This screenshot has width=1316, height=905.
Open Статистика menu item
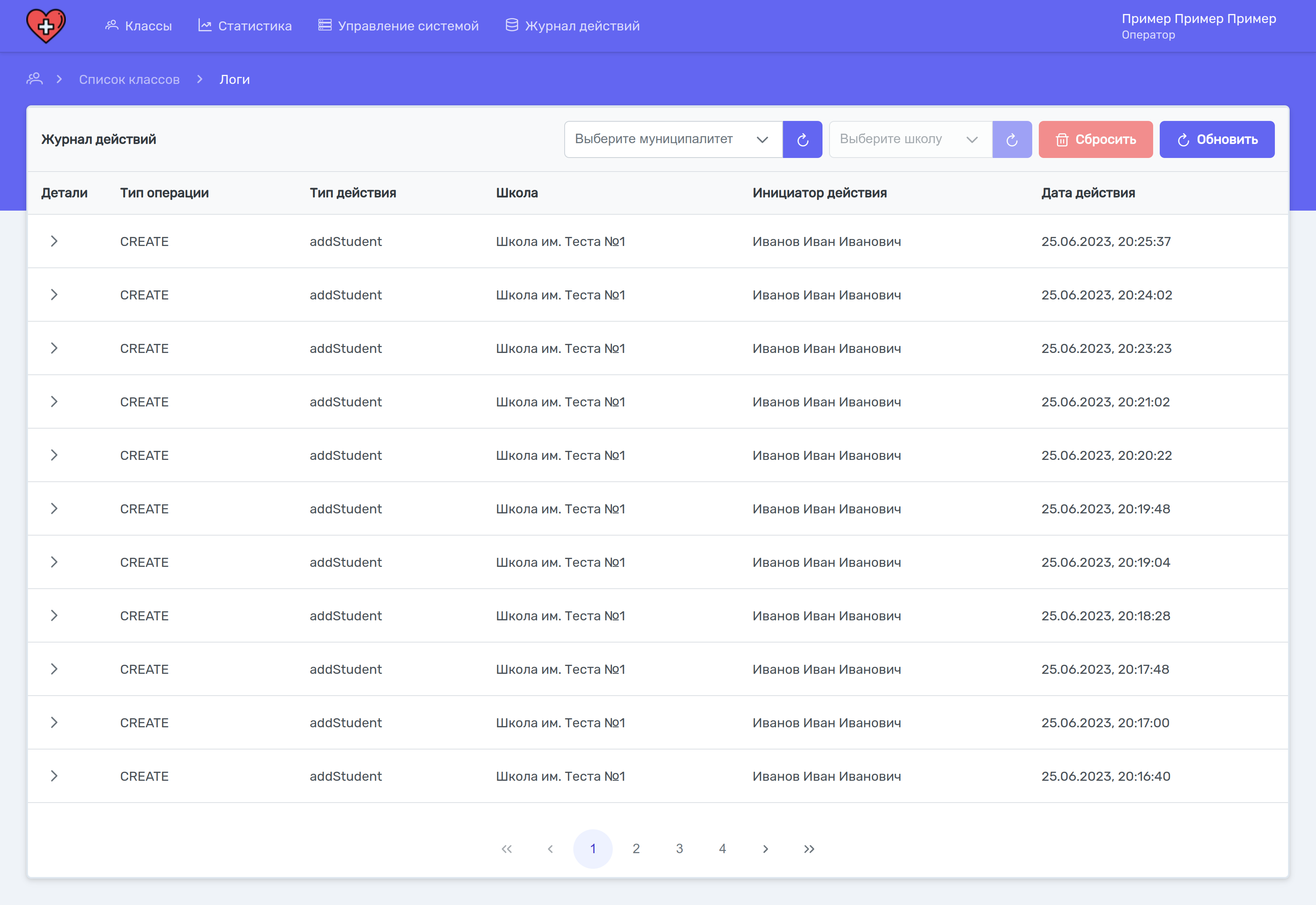(245, 26)
